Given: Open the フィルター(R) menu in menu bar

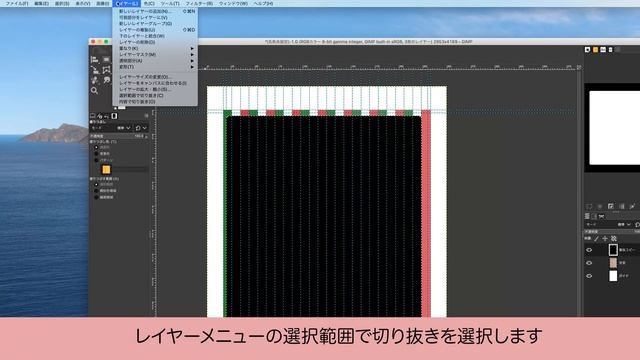Looking at the screenshot, I should [199, 3].
